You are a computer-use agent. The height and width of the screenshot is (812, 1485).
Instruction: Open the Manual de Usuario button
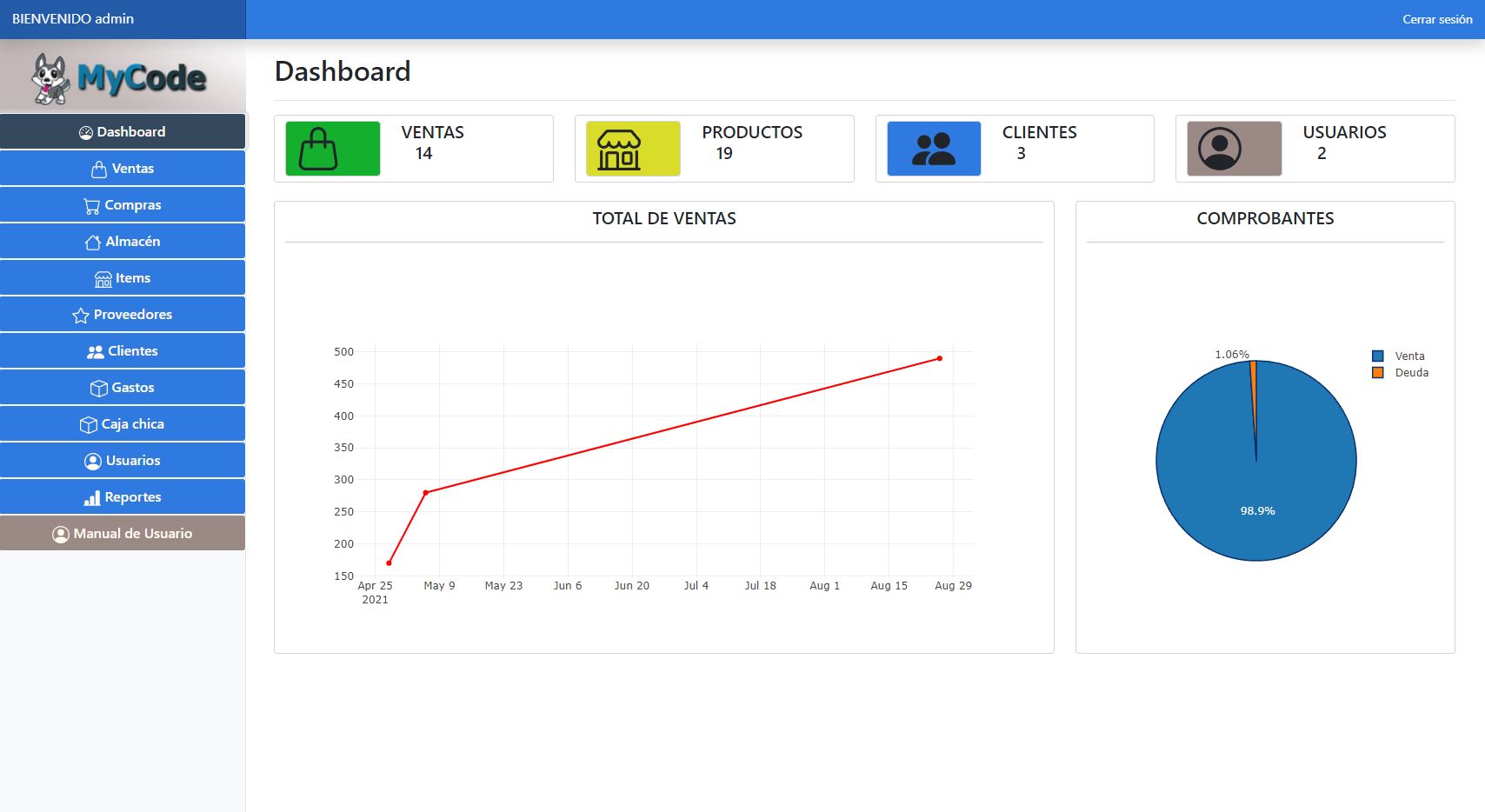pos(123,534)
